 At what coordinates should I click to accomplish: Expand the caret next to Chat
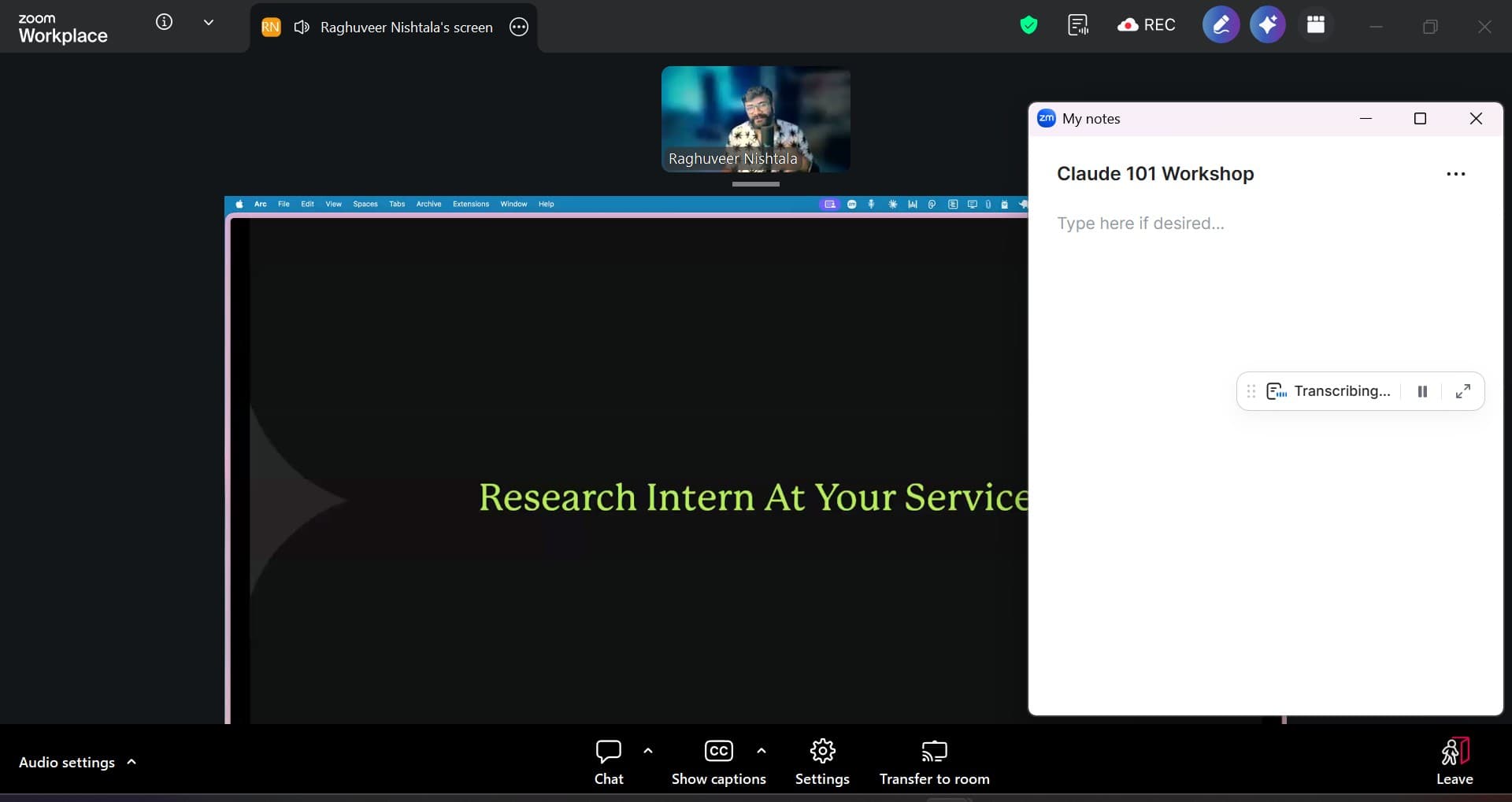coord(648,750)
